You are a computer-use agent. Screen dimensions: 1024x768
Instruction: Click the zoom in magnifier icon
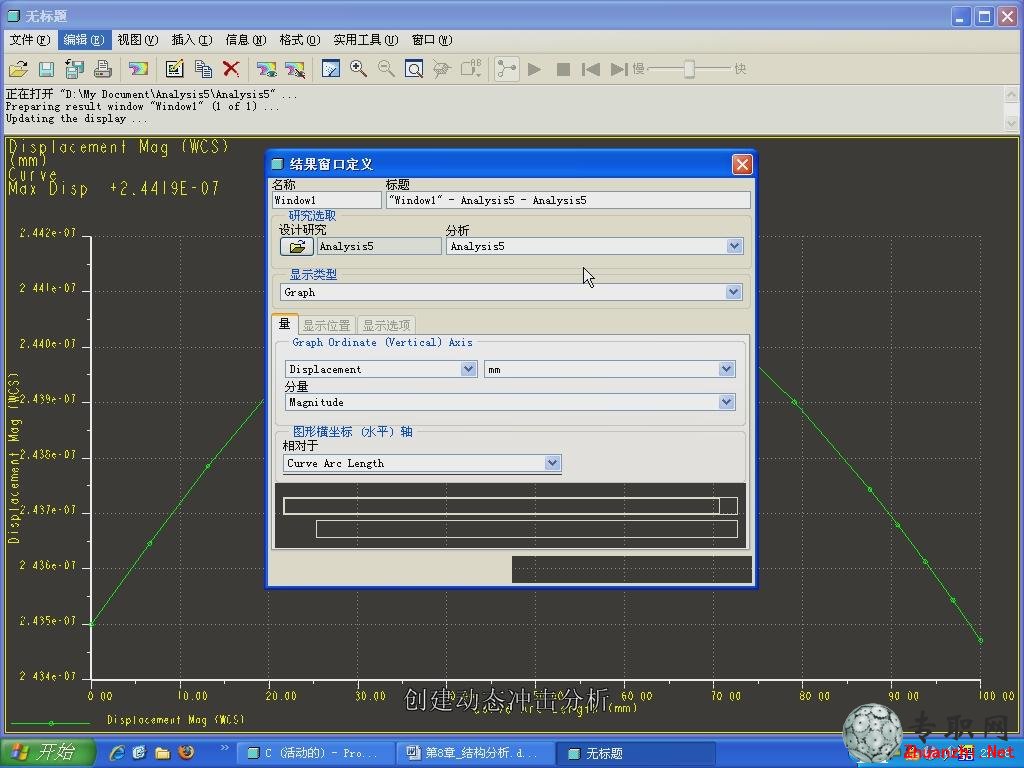[359, 69]
